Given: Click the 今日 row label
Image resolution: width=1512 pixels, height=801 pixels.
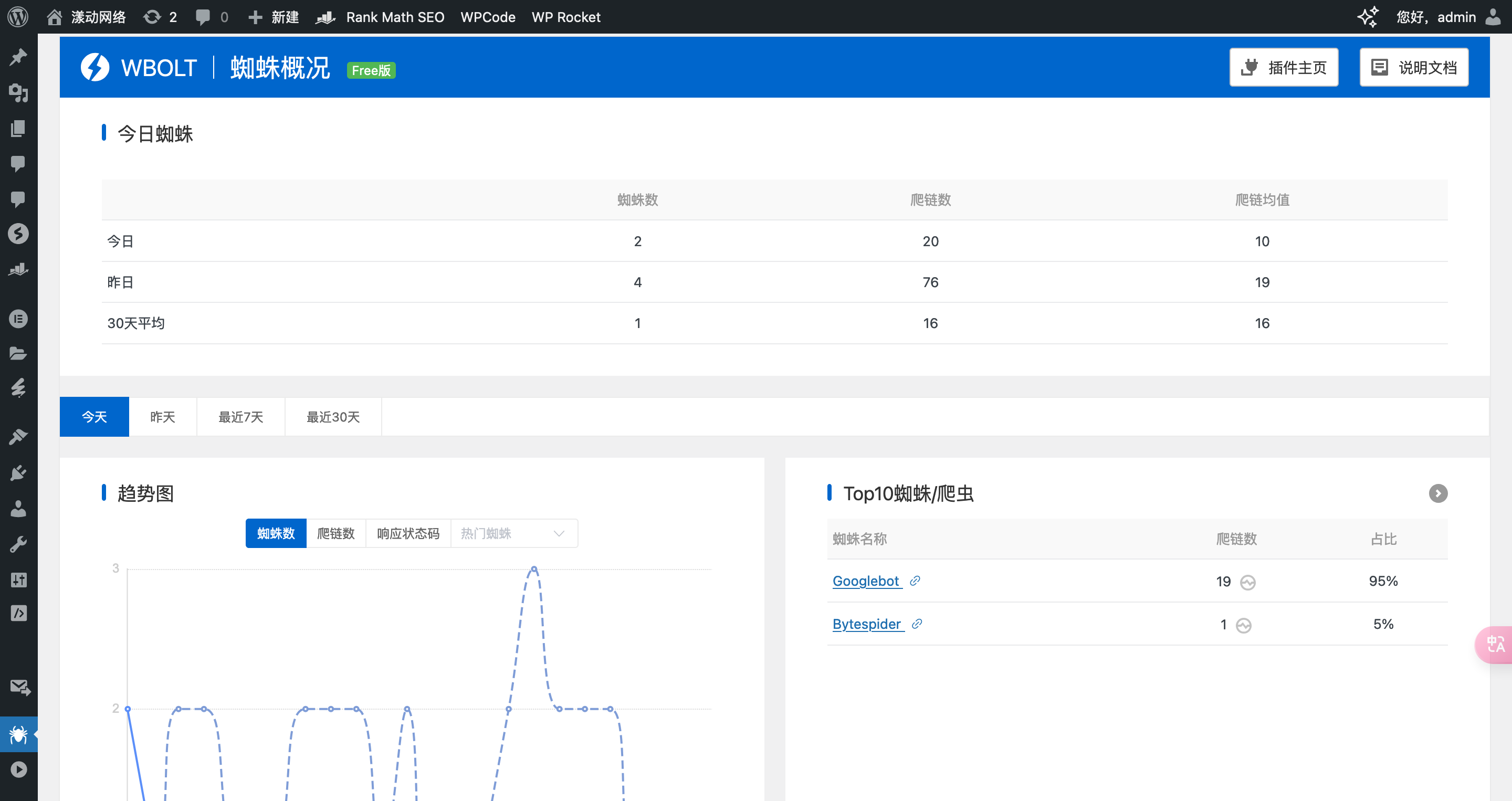Looking at the screenshot, I should pyautogui.click(x=120, y=241).
